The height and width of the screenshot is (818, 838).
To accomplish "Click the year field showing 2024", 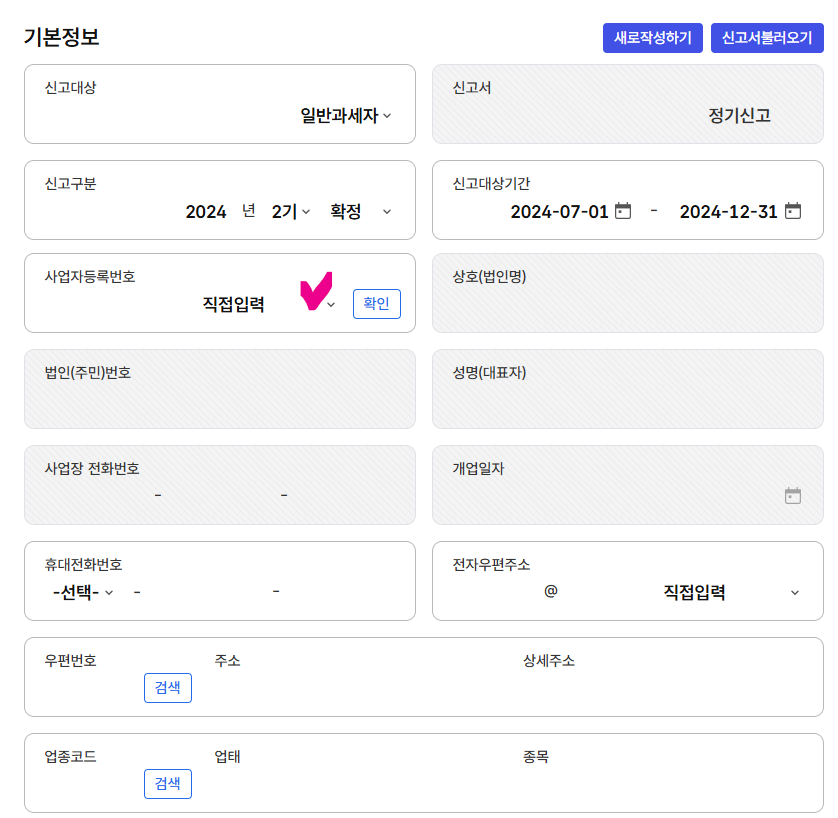I will [206, 212].
